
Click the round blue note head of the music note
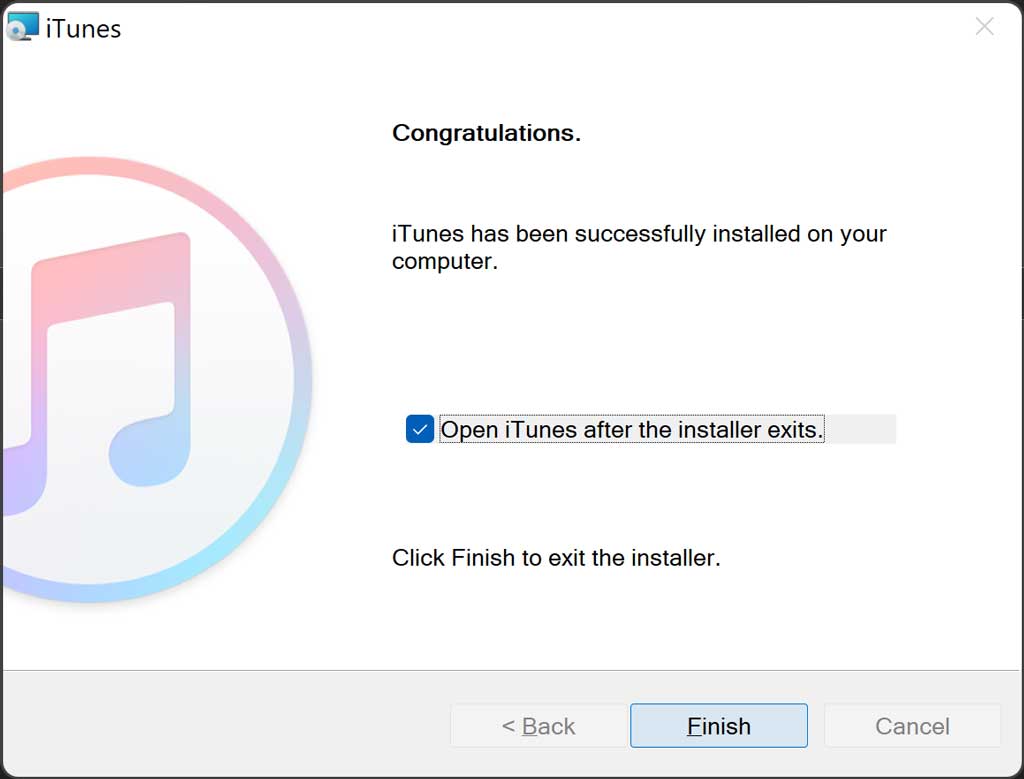pyautogui.click(x=148, y=449)
